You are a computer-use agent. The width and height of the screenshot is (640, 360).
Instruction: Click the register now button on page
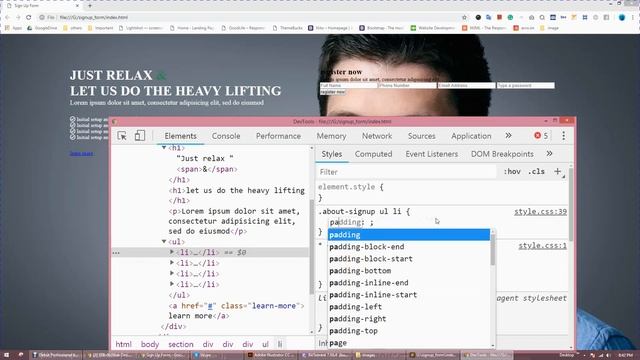click(x=333, y=92)
